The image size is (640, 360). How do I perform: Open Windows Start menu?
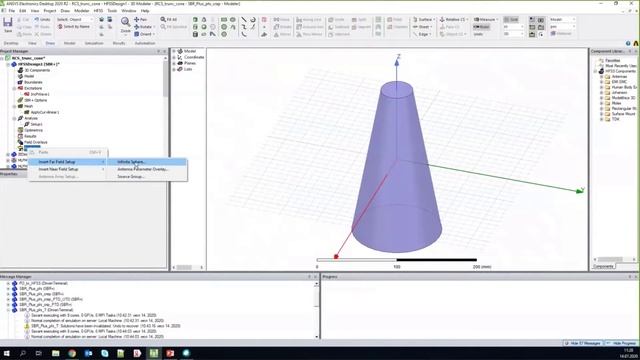click(x=7, y=353)
